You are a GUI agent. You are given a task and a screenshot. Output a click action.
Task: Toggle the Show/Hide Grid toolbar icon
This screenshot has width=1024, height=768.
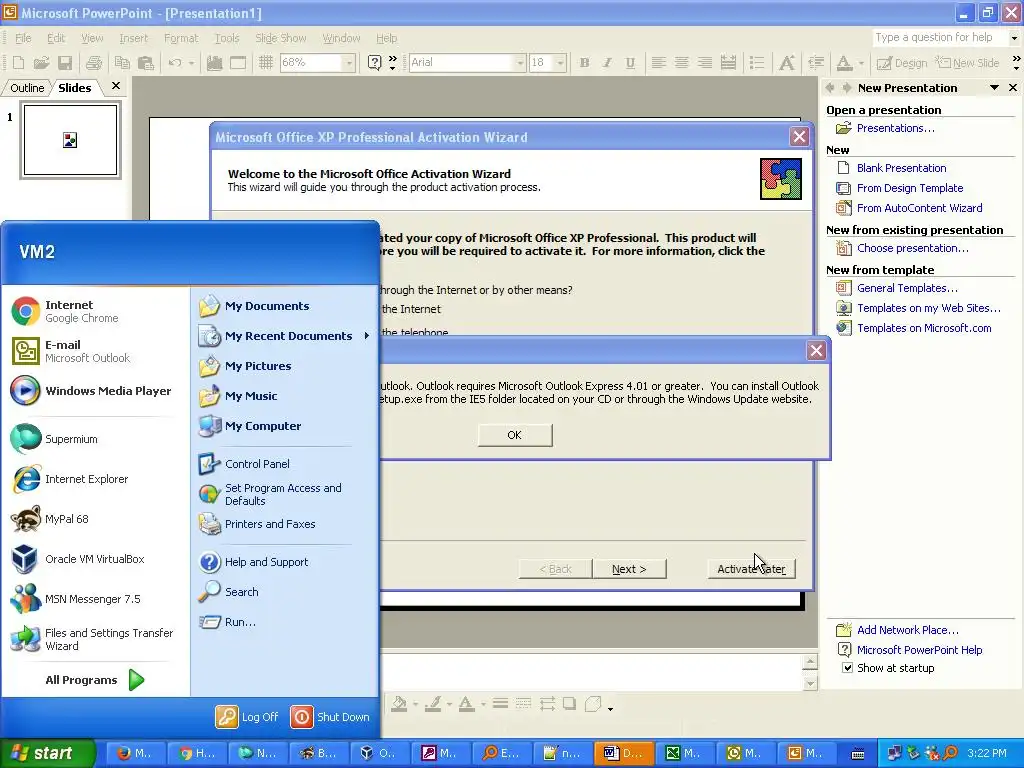click(x=265, y=63)
